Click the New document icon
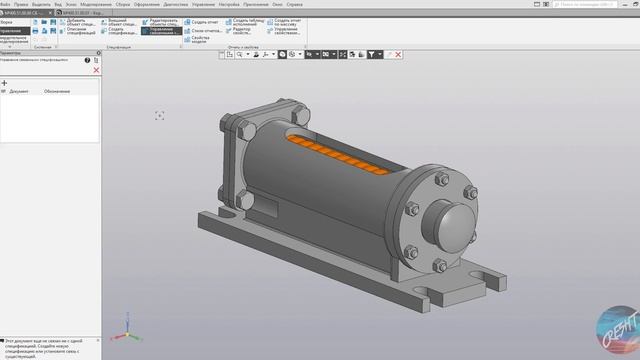640x360 pixels. pyautogui.click(x=36, y=22)
